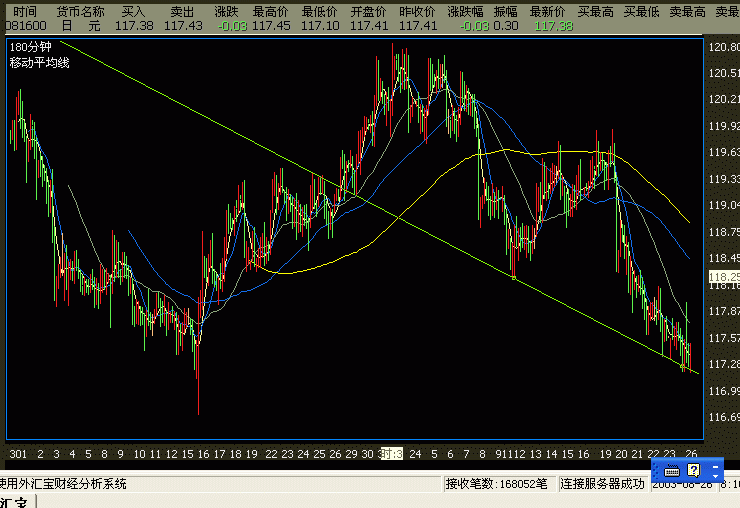Click the 119.04 price axis label

724,205
